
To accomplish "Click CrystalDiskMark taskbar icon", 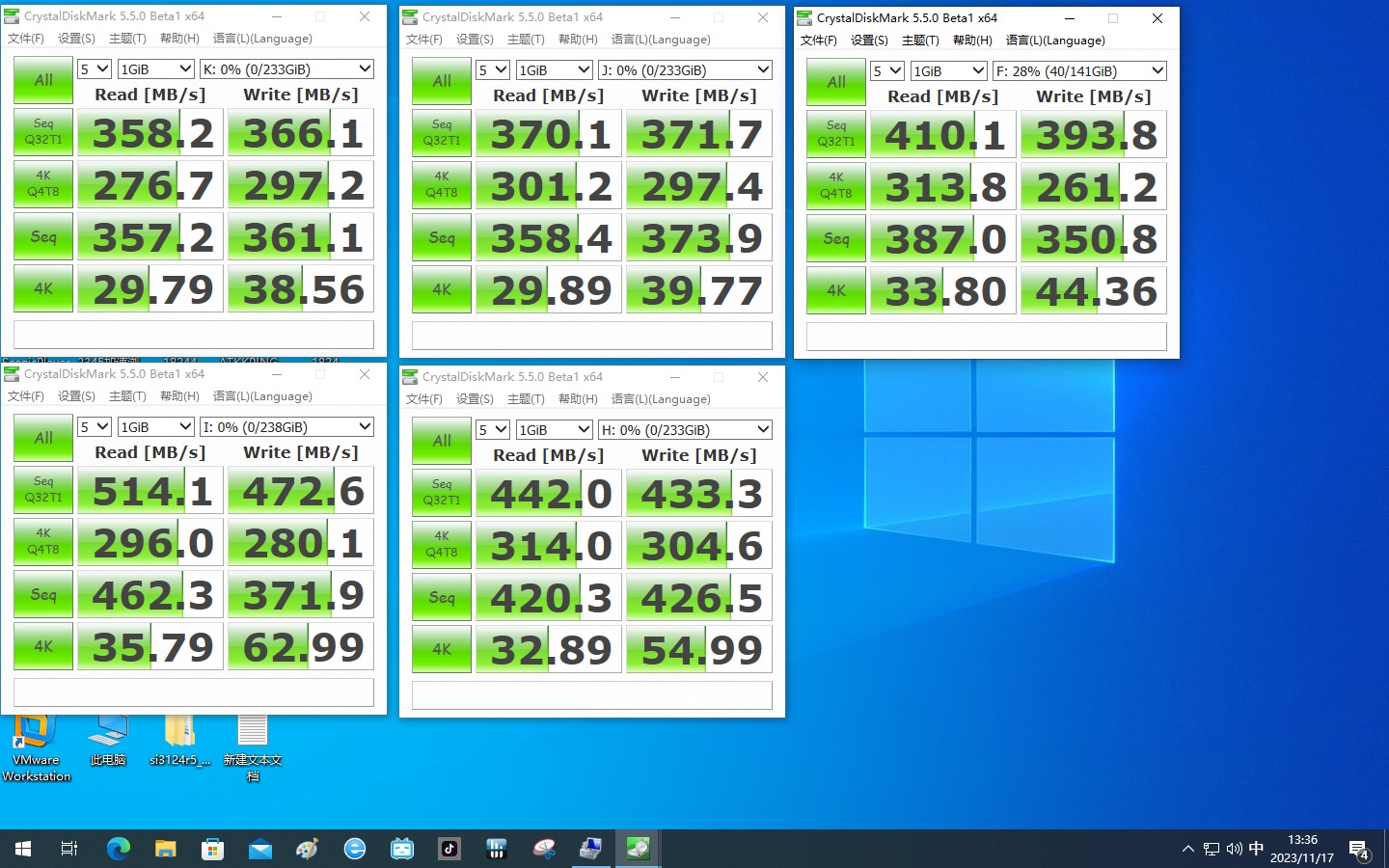I will pyautogui.click(x=638, y=849).
